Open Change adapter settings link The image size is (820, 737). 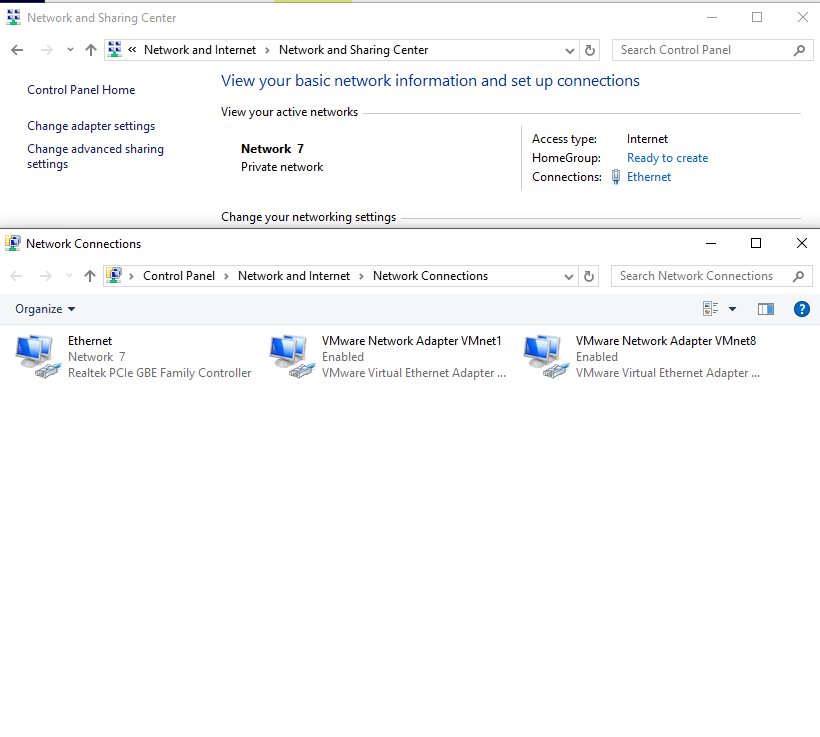click(91, 126)
